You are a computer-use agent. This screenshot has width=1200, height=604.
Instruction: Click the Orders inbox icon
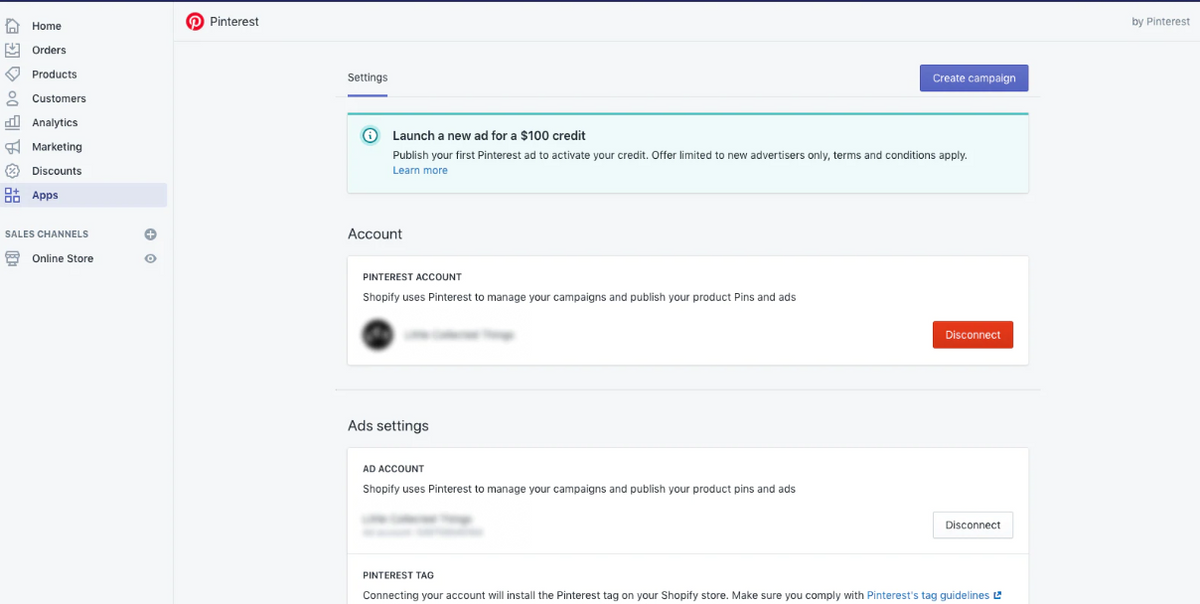[x=13, y=50]
